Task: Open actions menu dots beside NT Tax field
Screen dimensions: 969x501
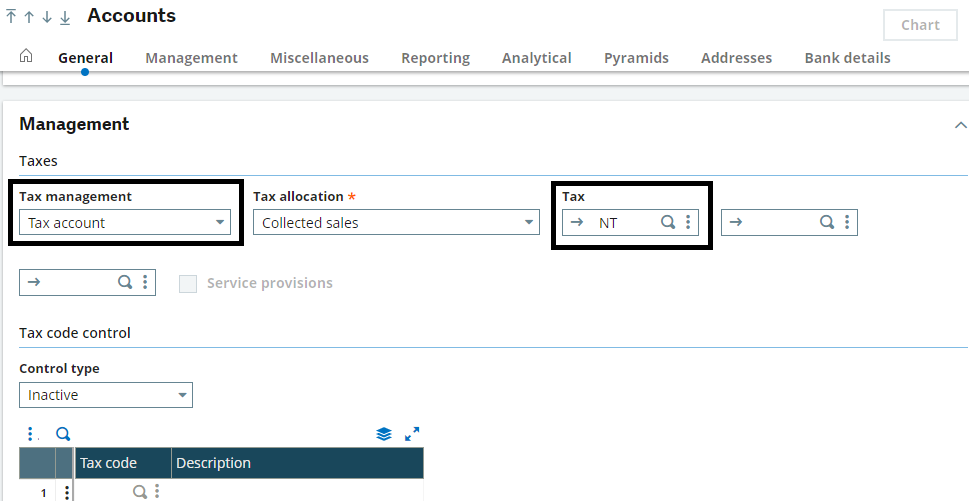Action: pyautogui.click(x=688, y=223)
